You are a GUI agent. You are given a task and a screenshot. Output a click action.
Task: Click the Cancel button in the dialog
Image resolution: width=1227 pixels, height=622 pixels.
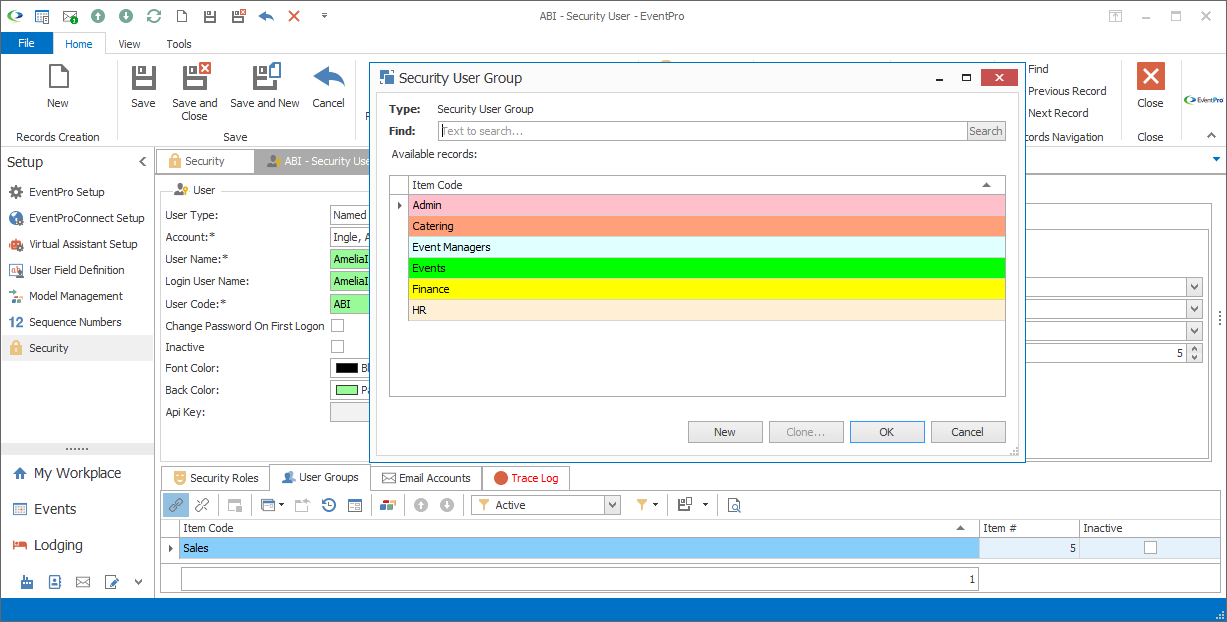click(968, 432)
